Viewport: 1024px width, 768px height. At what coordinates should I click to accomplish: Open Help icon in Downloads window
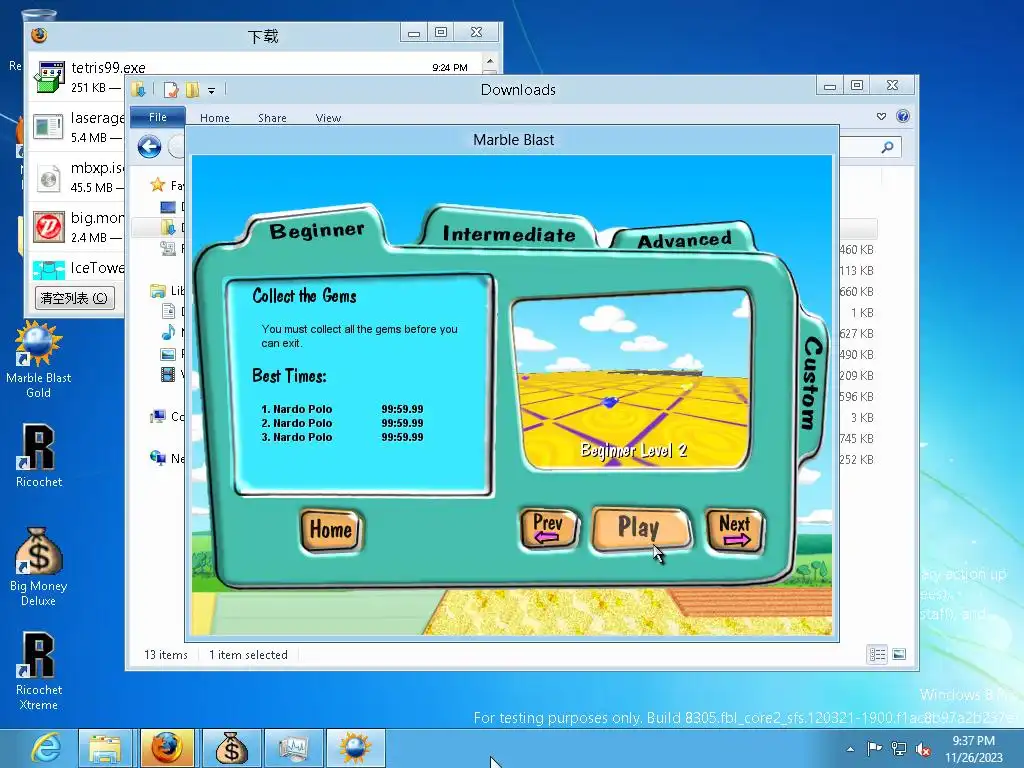pos(903,116)
